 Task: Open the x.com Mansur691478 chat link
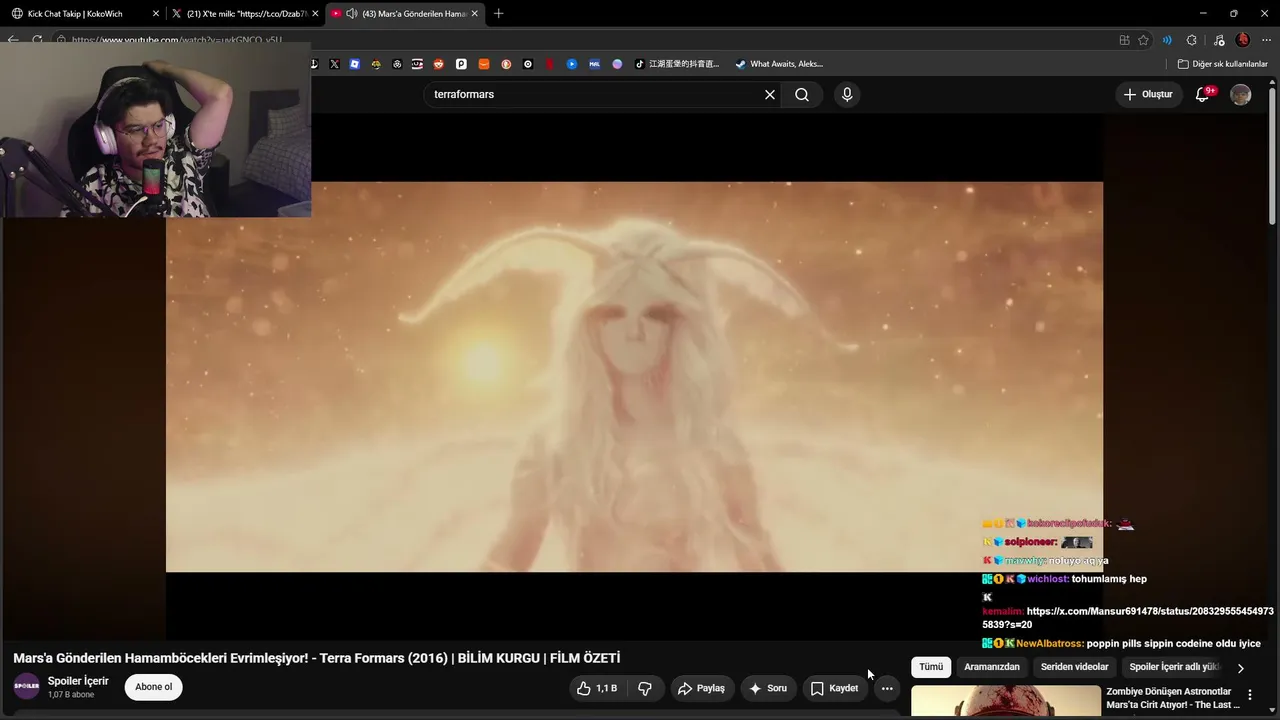[1150, 618]
